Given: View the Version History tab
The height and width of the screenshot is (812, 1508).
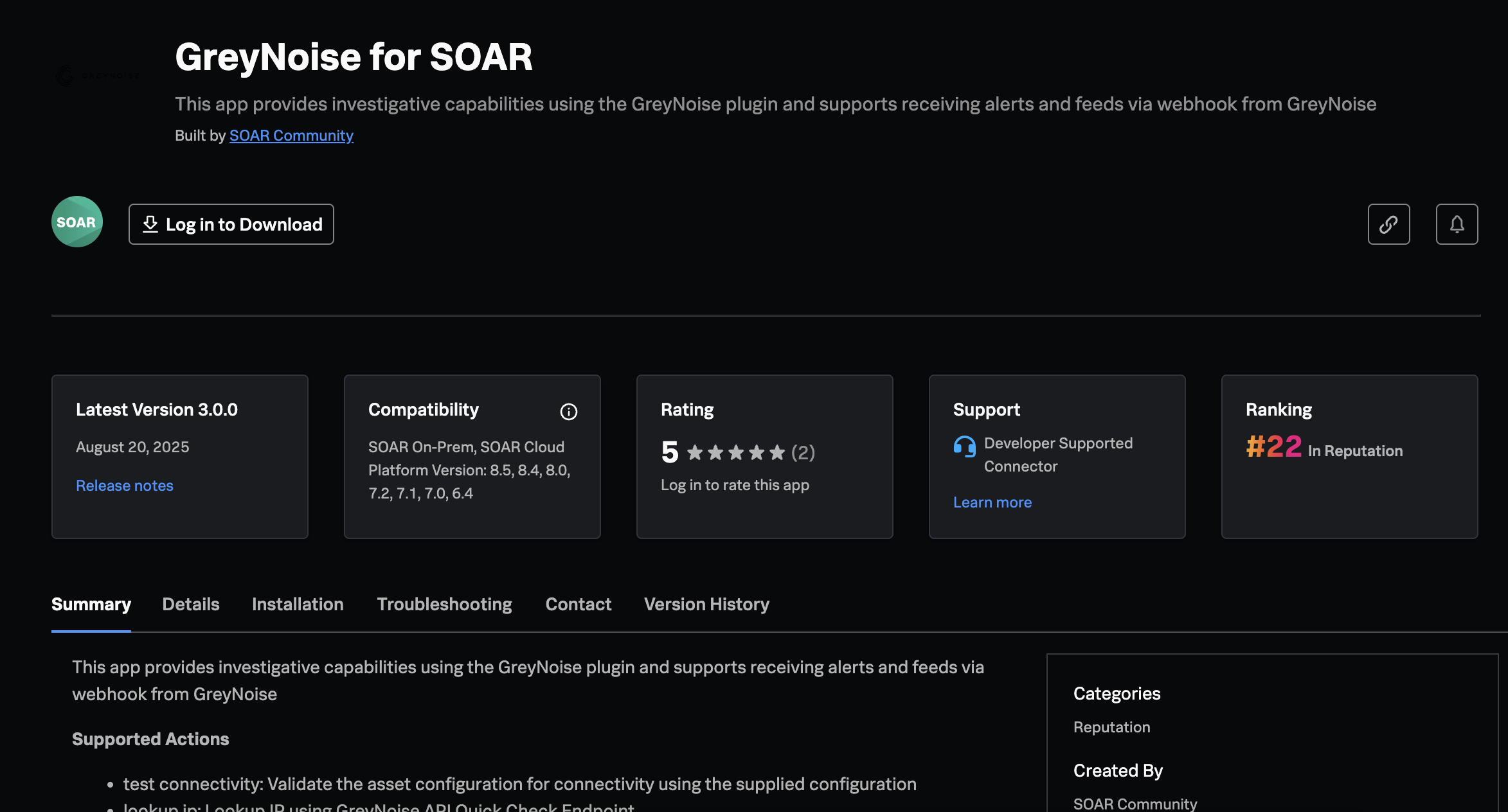Looking at the screenshot, I should (706, 605).
